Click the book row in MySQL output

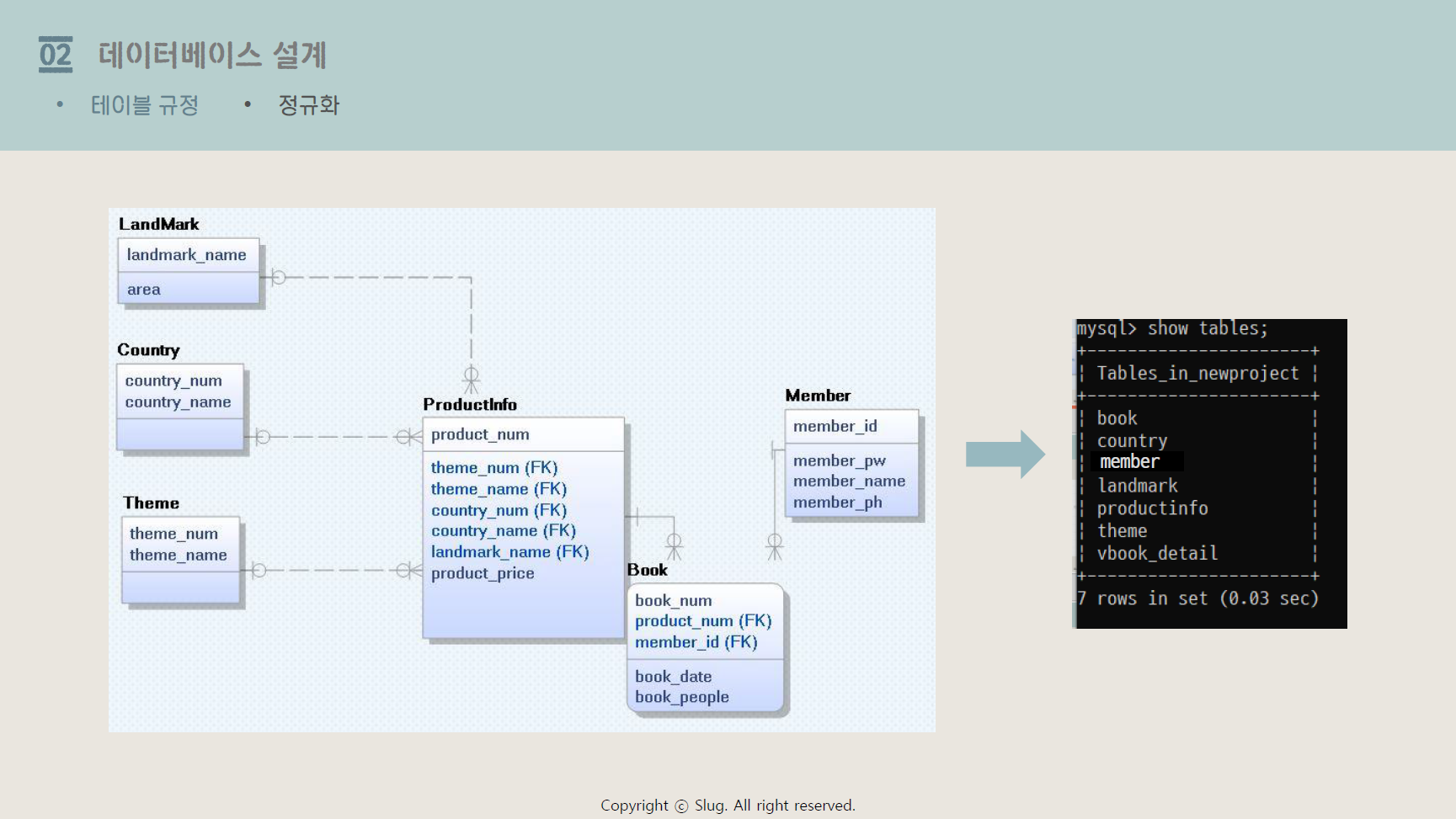(1117, 418)
